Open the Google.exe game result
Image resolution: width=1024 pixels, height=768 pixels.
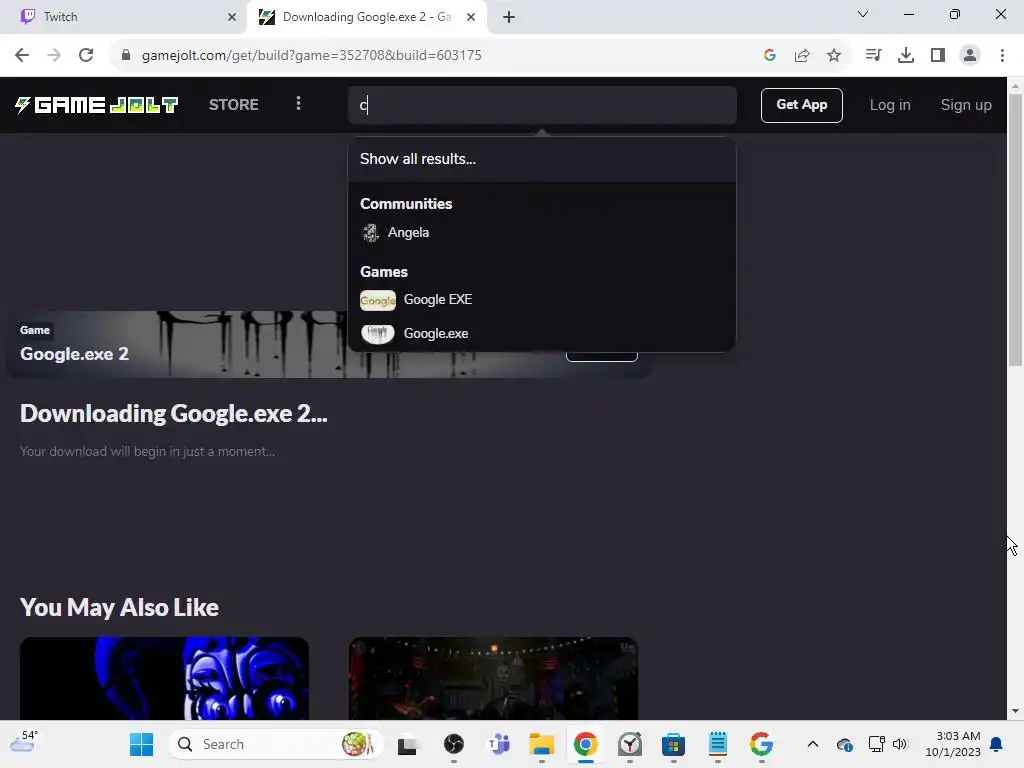tap(542, 334)
